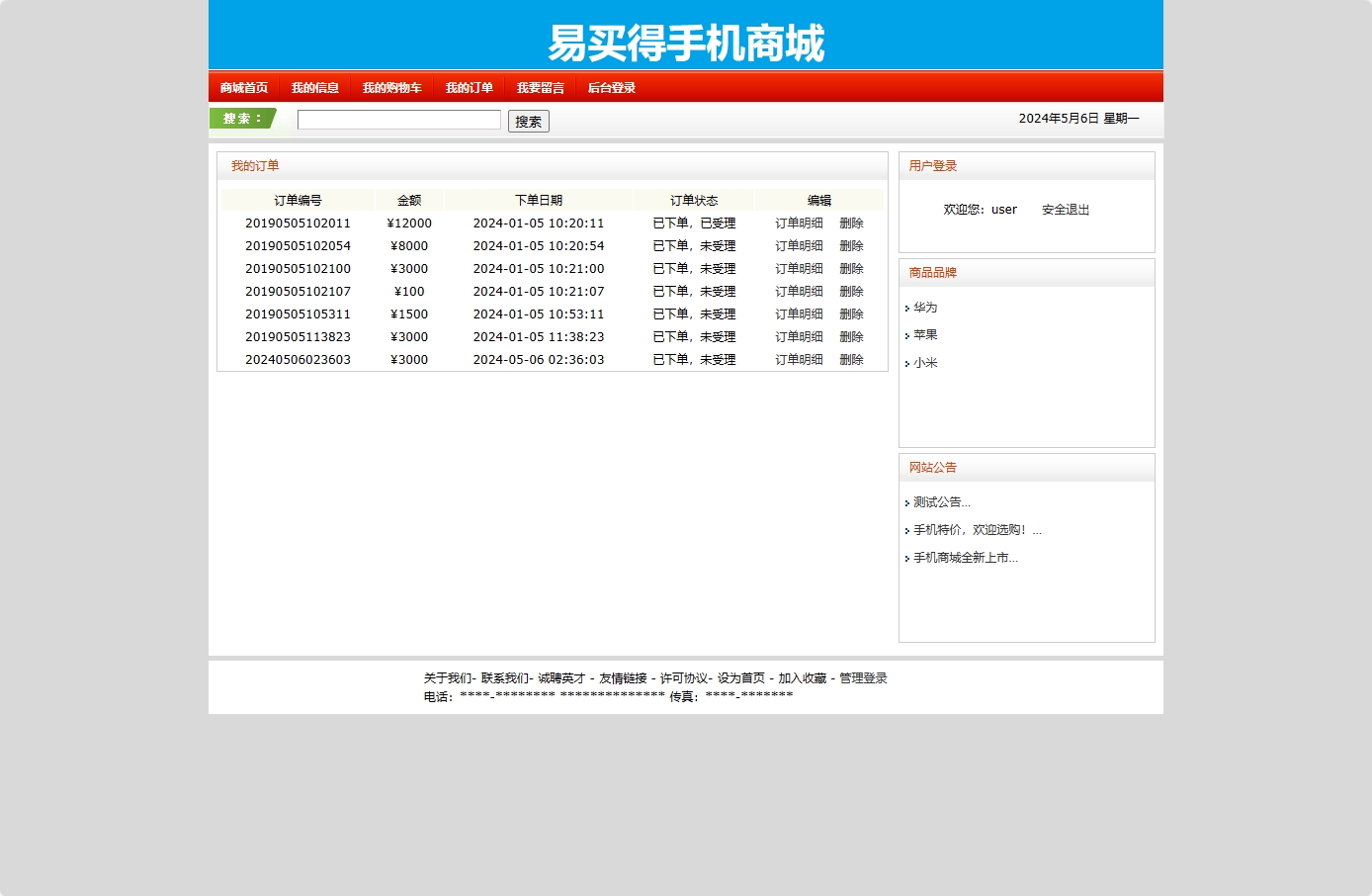Select the 华为 brand link
Image resolution: width=1372 pixels, height=896 pixels.
(x=925, y=307)
